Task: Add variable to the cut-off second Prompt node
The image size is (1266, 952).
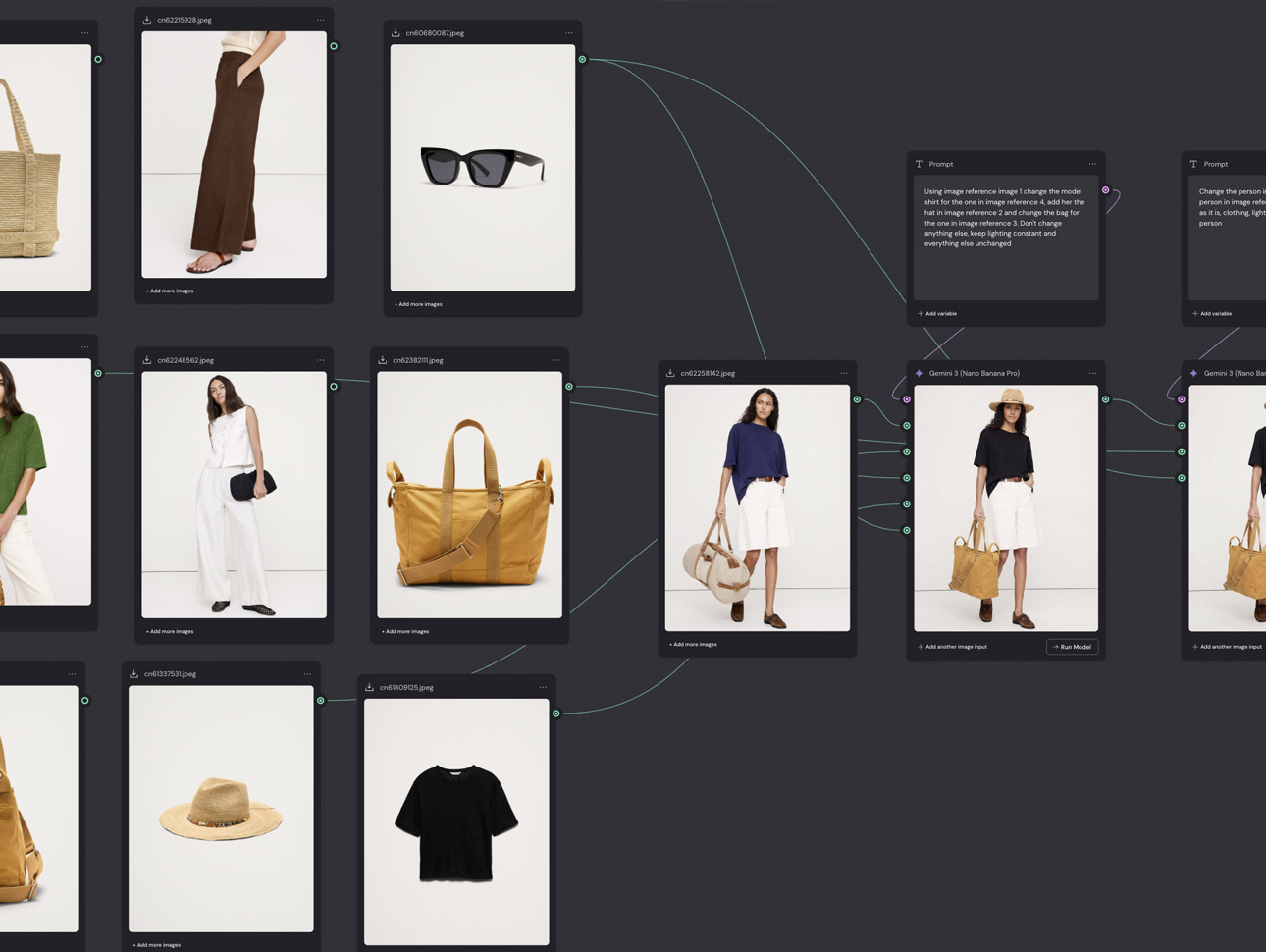Action: (1212, 314)
